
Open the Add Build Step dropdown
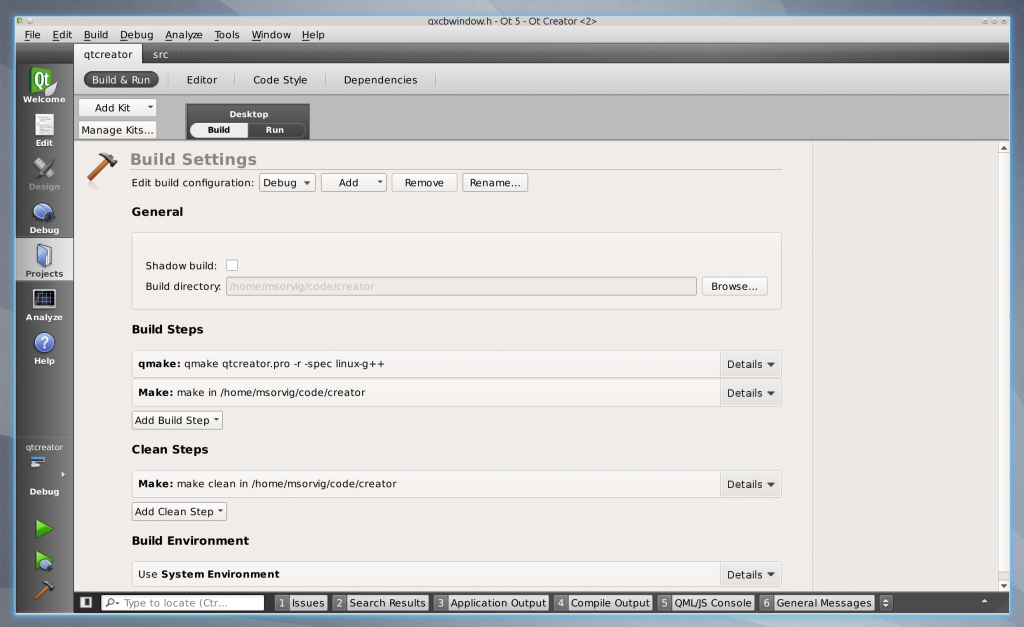[x=177, y=420]
